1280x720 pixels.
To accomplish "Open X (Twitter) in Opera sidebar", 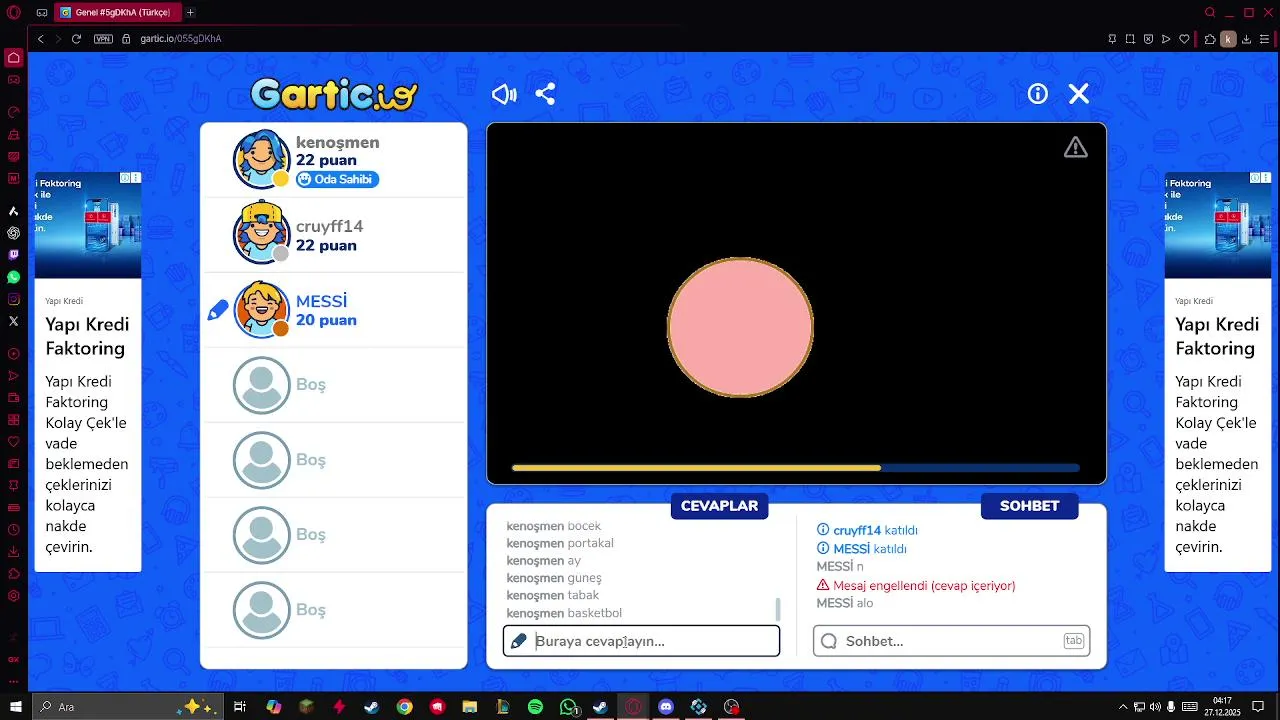I will pyautogui.click(x=14, y=321).
